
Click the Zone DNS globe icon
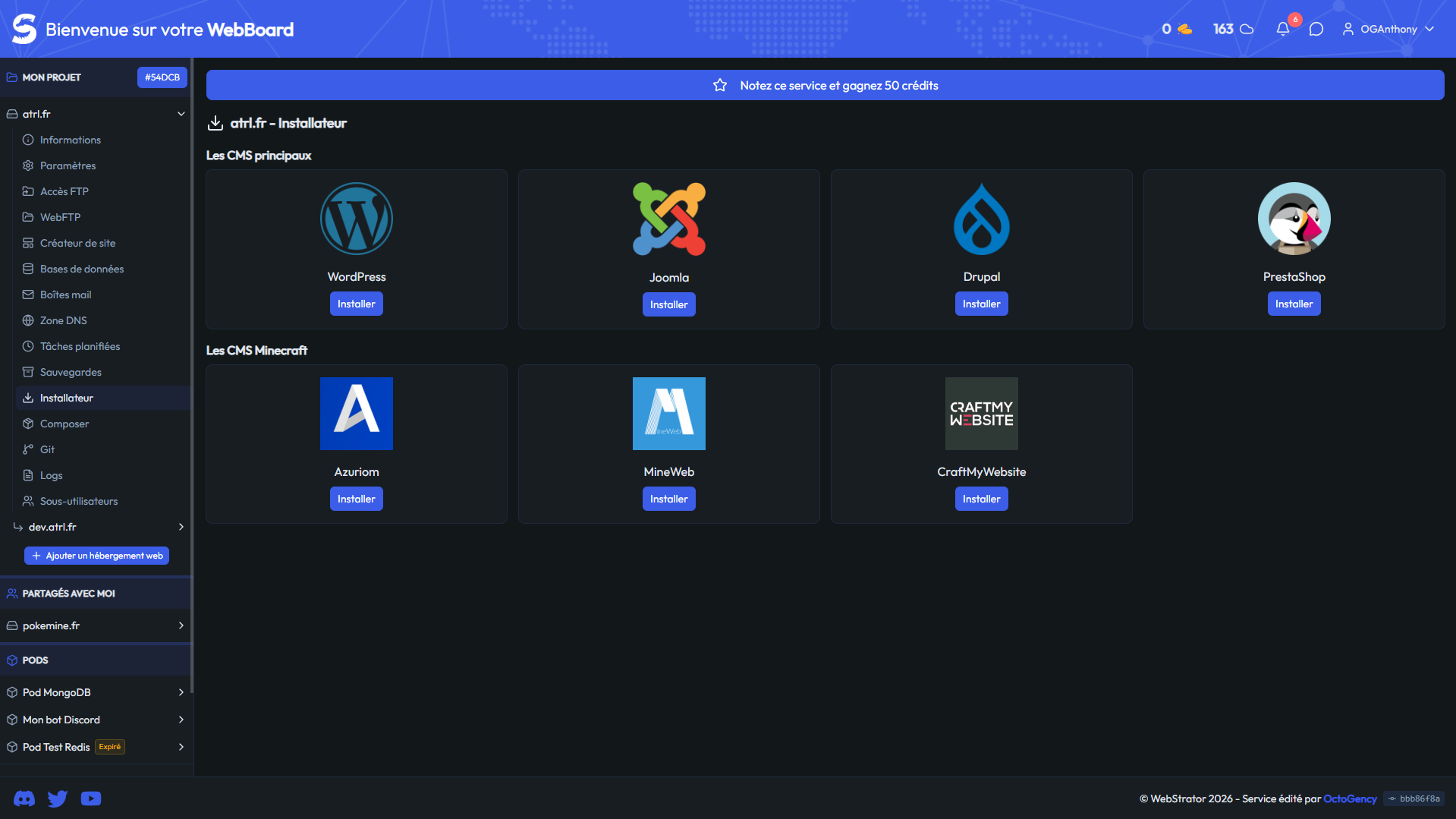[x=28, y=320]
